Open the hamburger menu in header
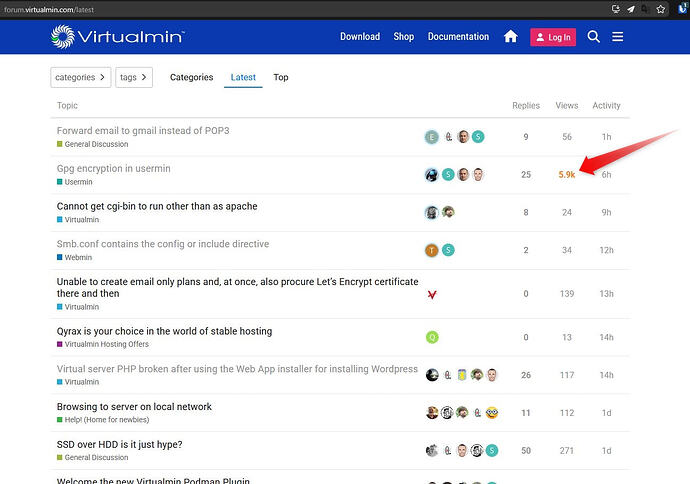The width and height of the screenshot is (690, 484). [618, 37]
